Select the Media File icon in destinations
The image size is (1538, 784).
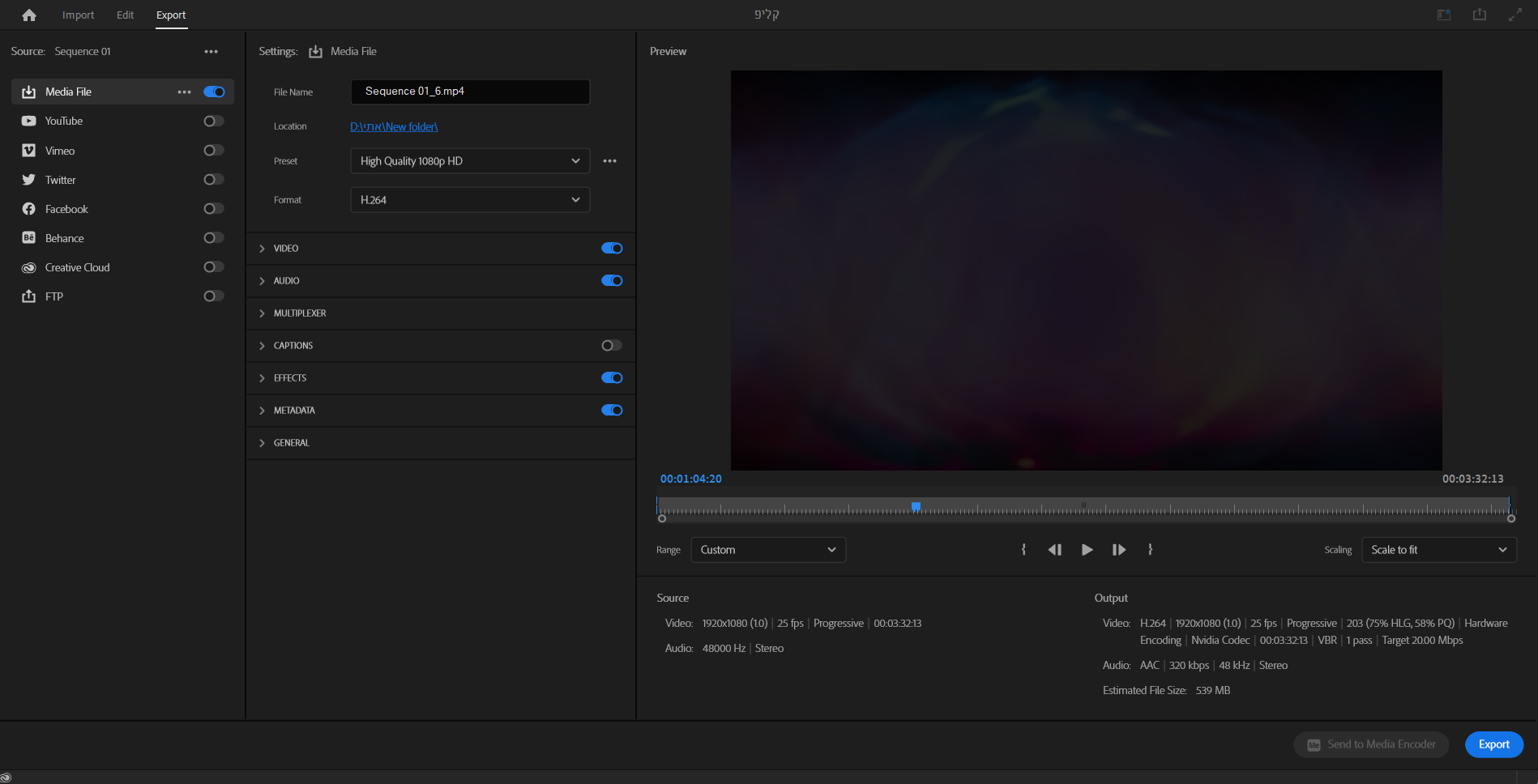[x=28, y=92]
